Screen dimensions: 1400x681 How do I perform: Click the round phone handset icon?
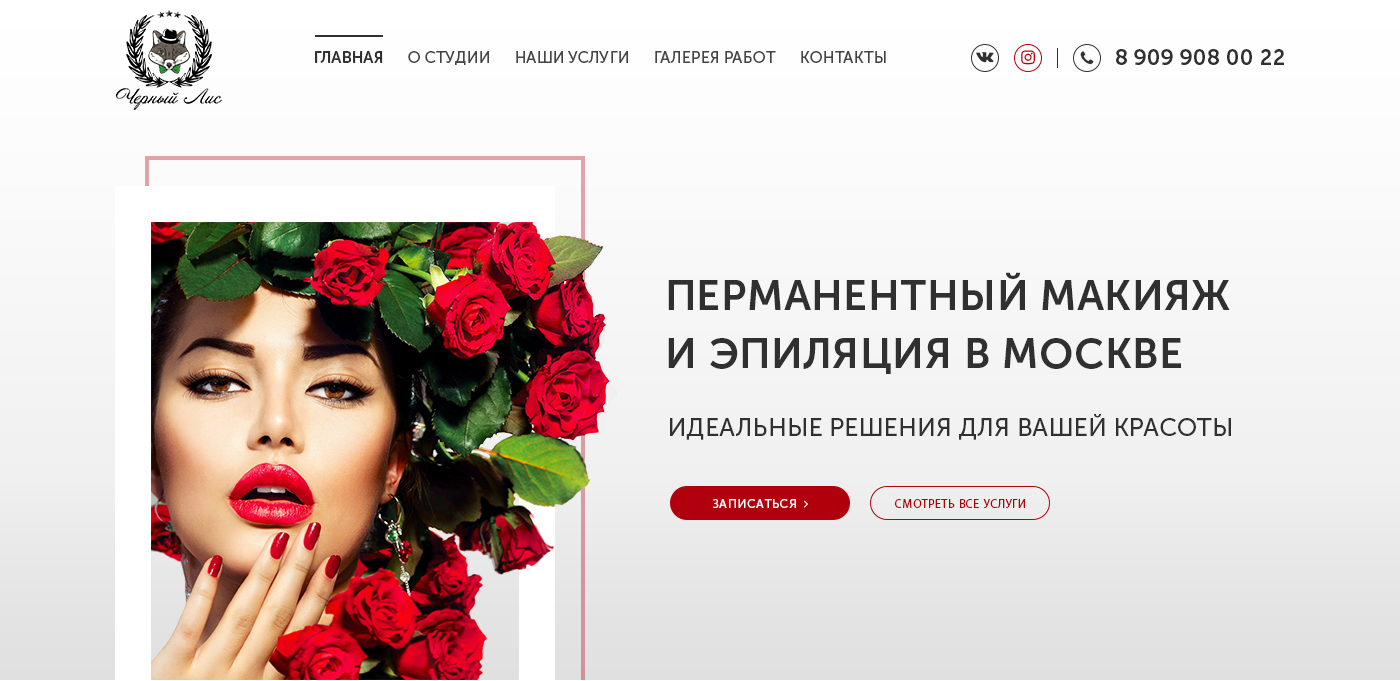(1087, 58)
